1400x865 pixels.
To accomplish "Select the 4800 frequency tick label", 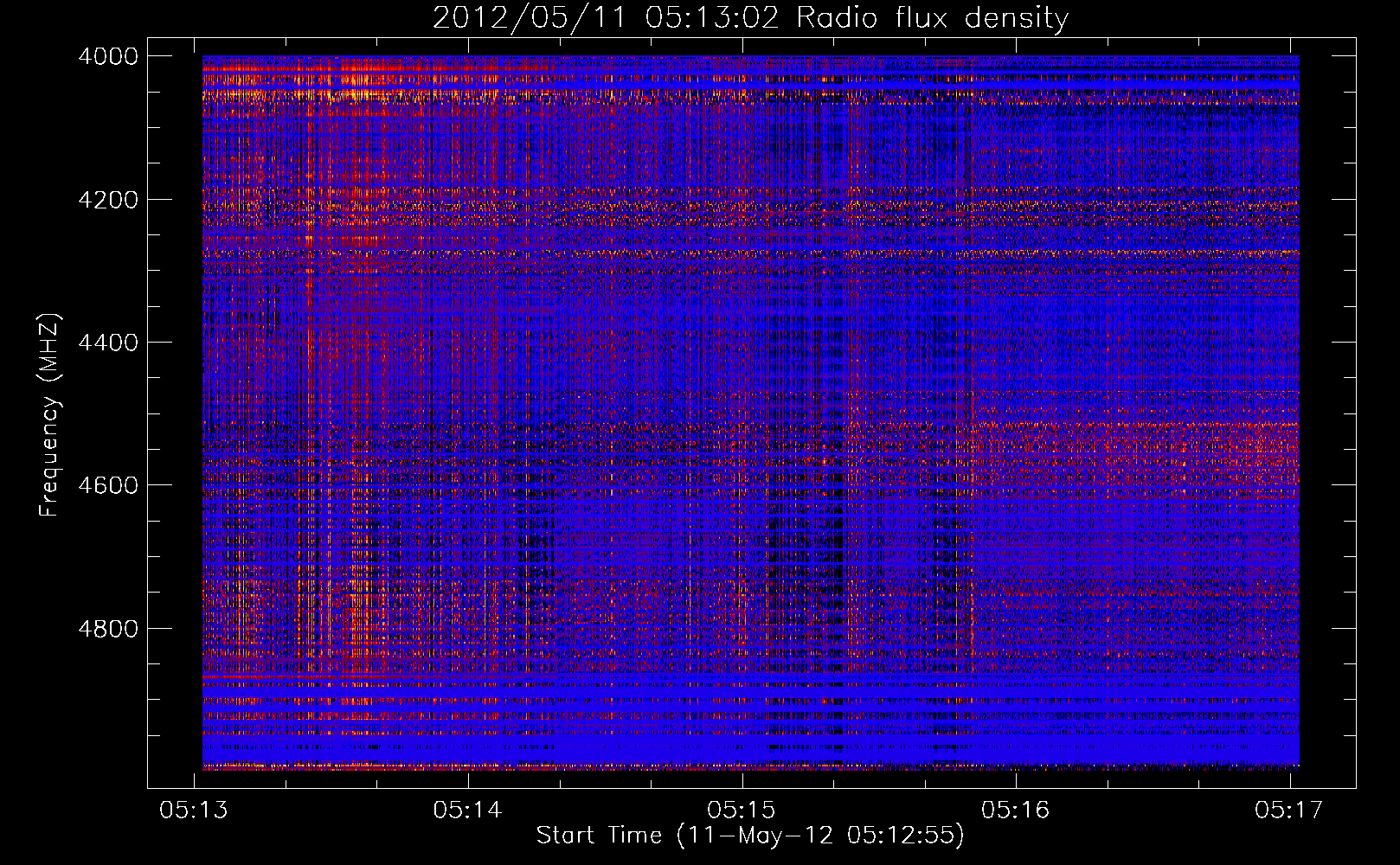I will (x=108, y=629).
